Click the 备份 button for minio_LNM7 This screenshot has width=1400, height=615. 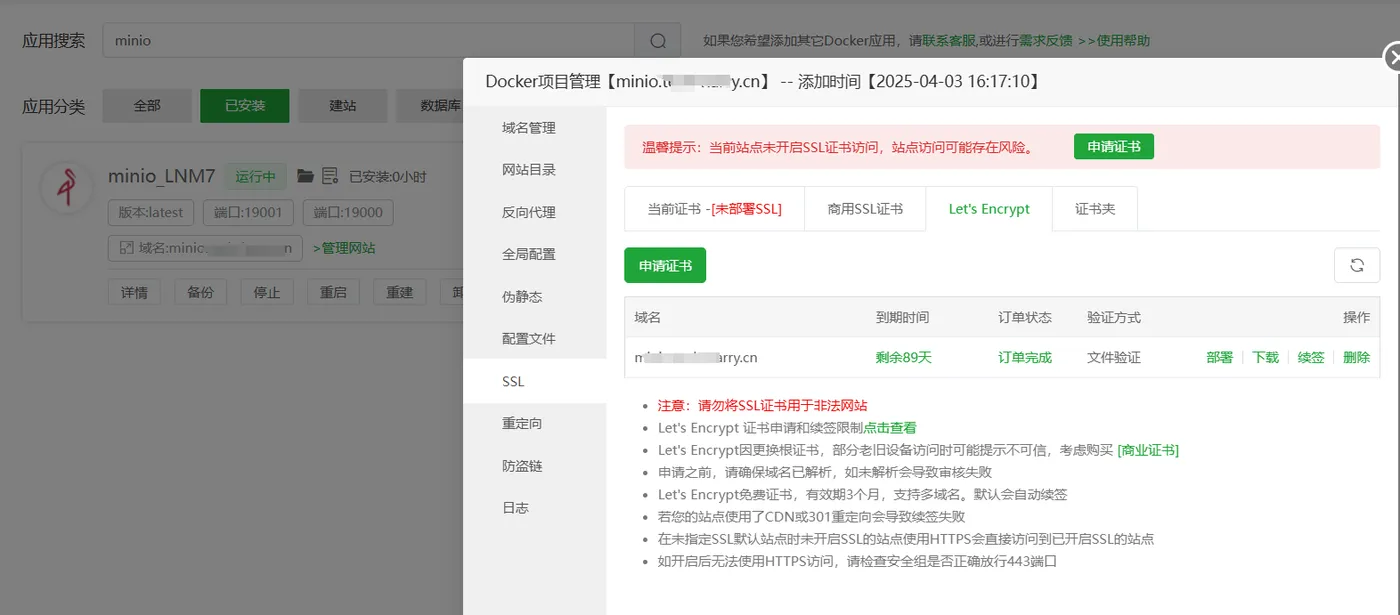click(x=200, y=292)
